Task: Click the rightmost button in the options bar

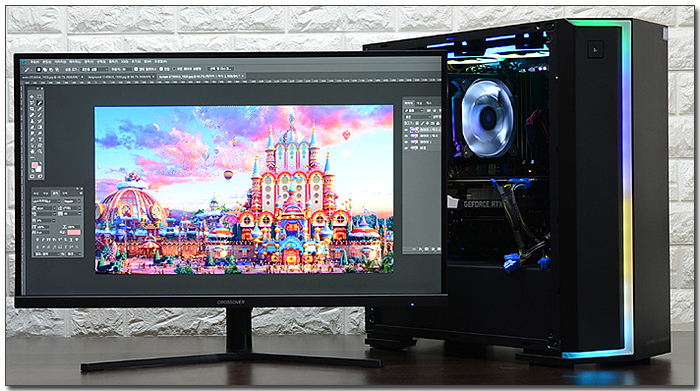Action: click(221, 69)
